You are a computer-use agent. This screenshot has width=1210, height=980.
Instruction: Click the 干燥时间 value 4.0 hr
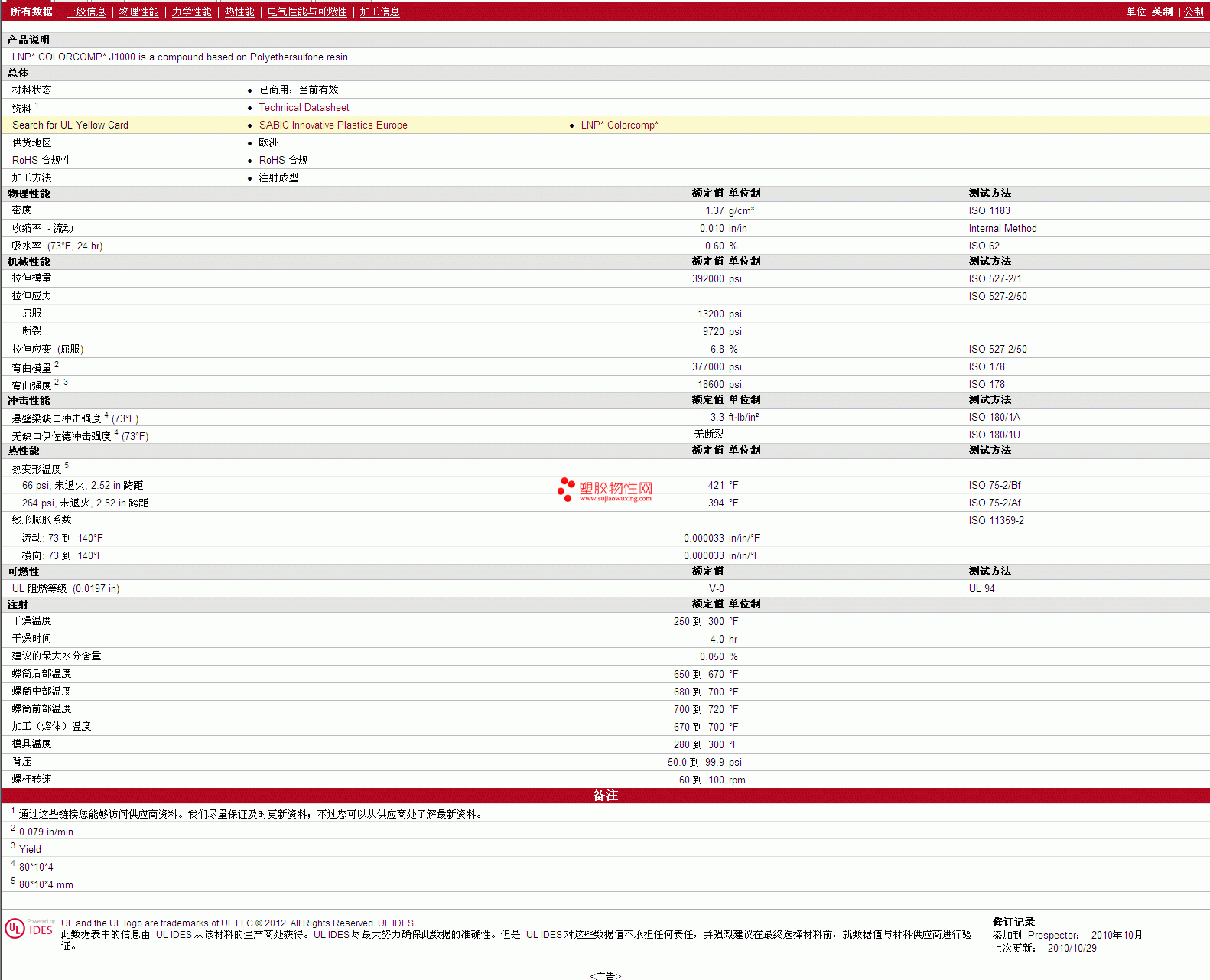click(724, 640)
